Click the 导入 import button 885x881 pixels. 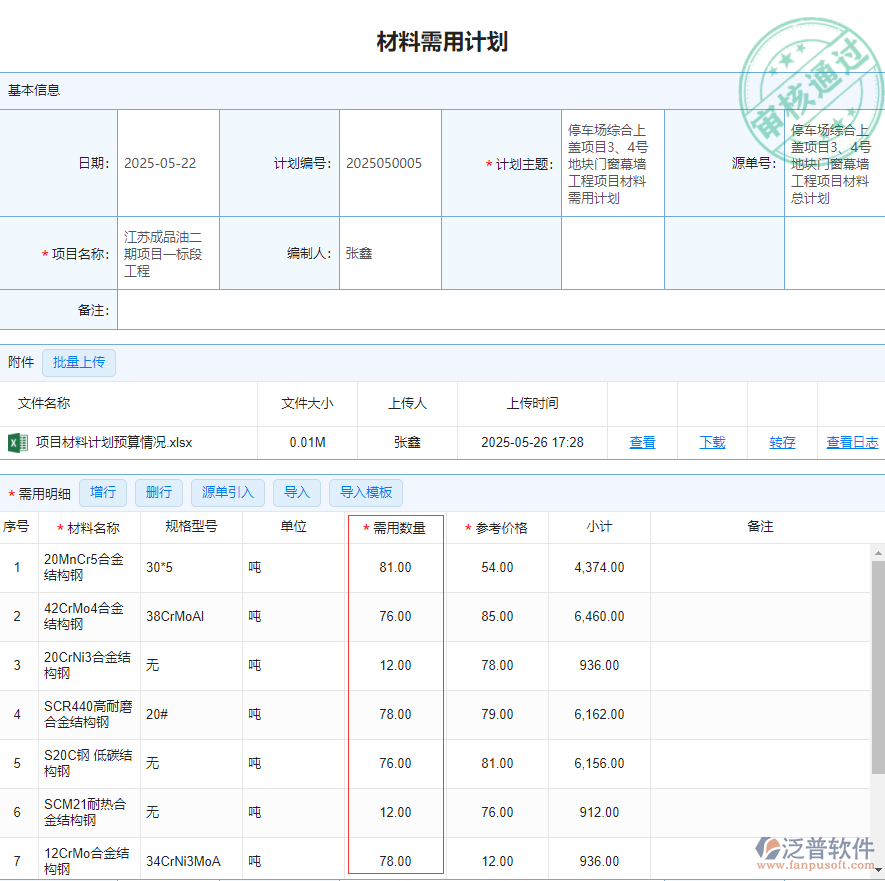(297, 492)
